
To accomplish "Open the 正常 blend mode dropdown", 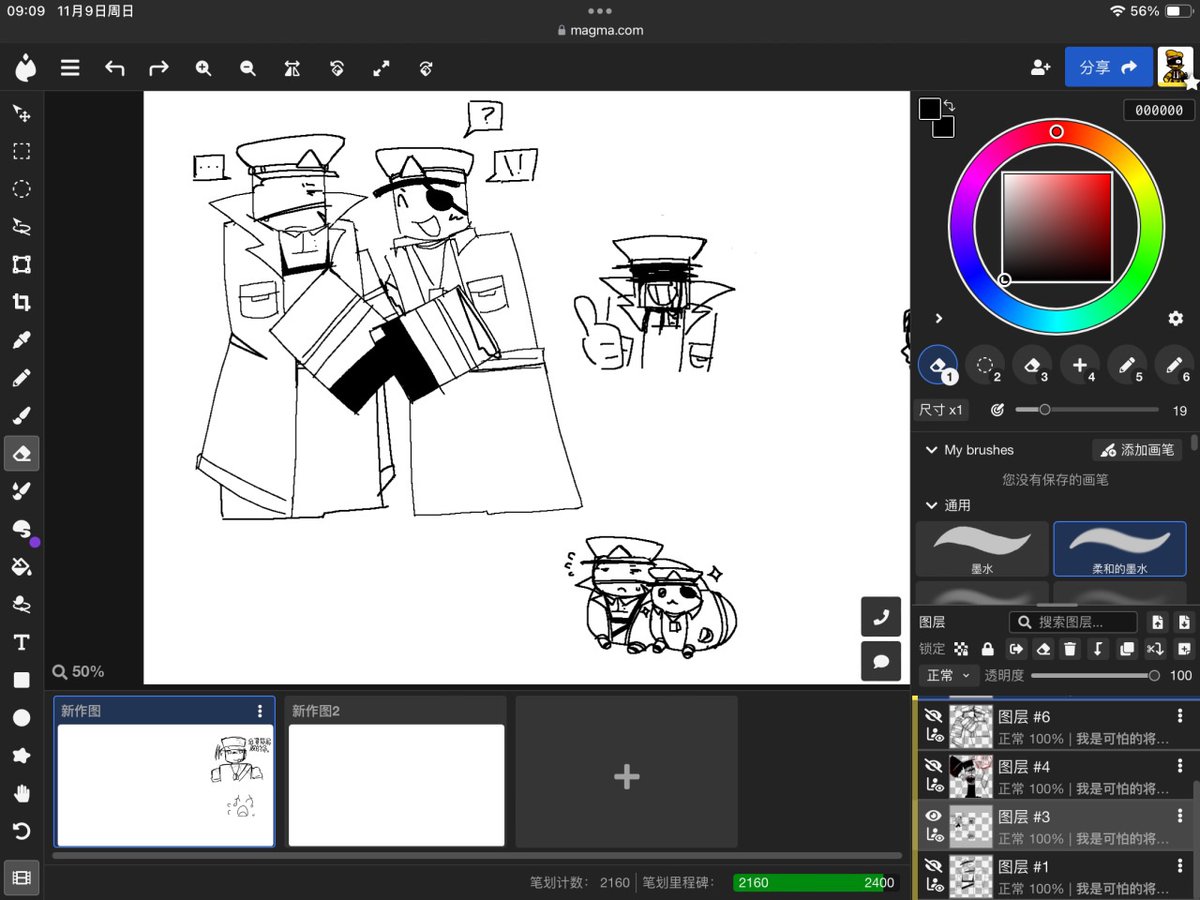I will (947, 675).
